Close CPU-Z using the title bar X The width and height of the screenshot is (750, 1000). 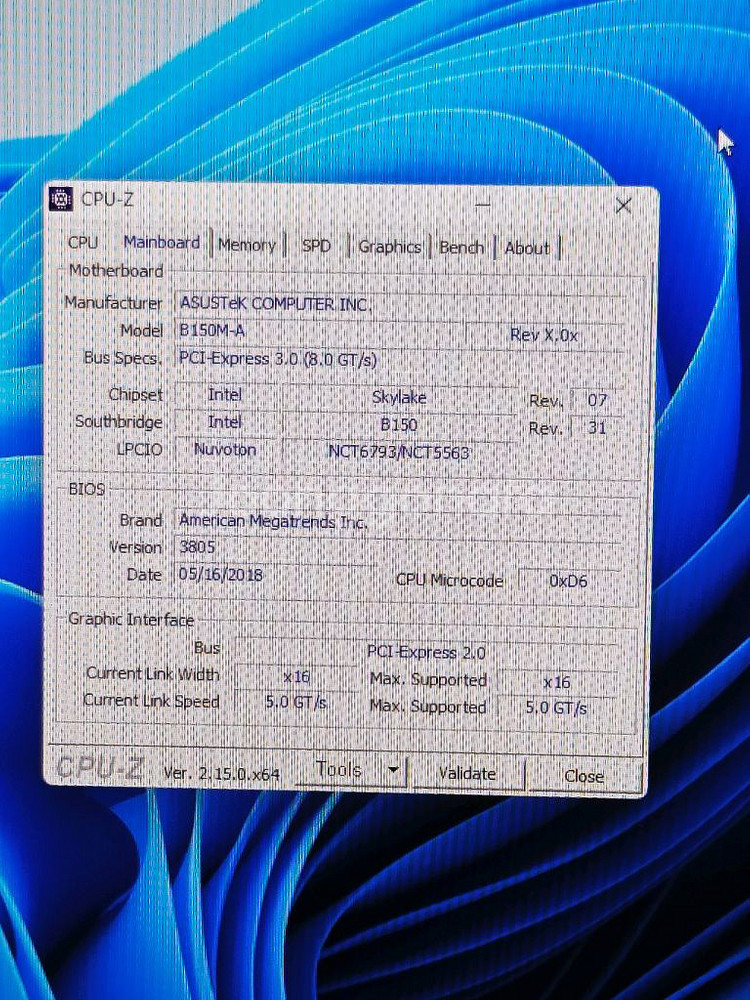pos(623,205)
